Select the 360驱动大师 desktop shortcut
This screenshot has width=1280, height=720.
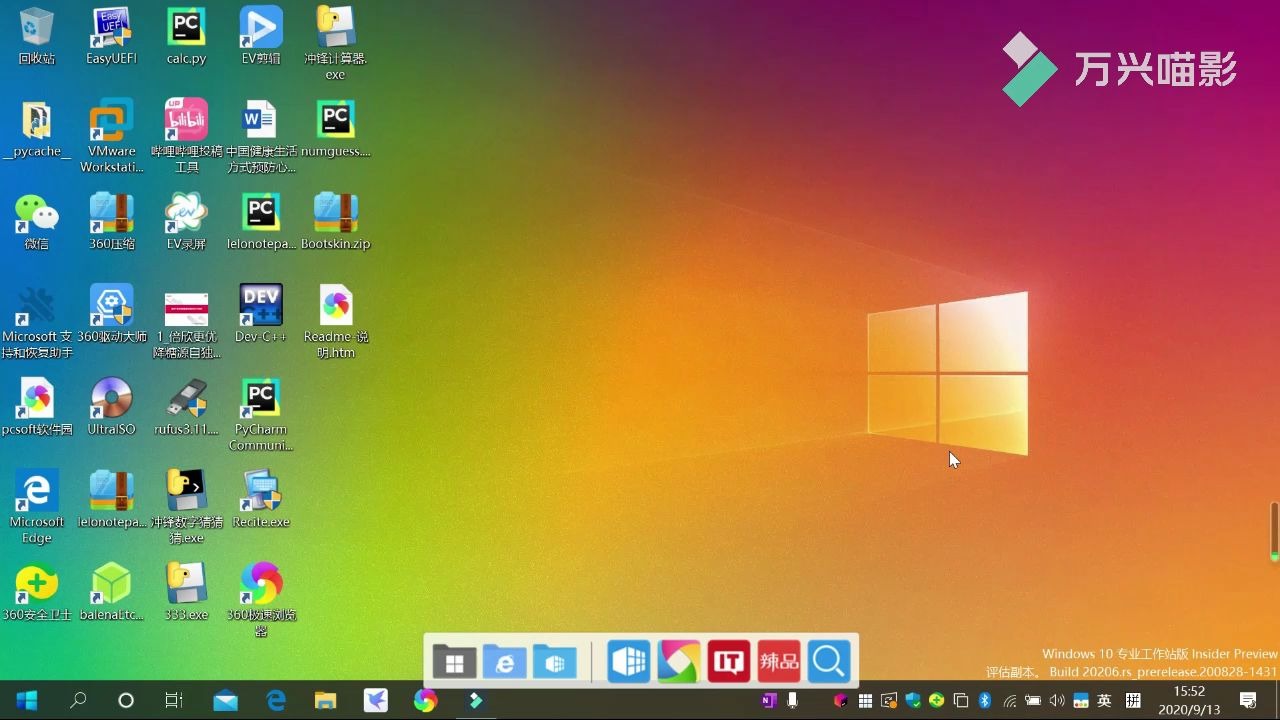(x=111, y=314)
